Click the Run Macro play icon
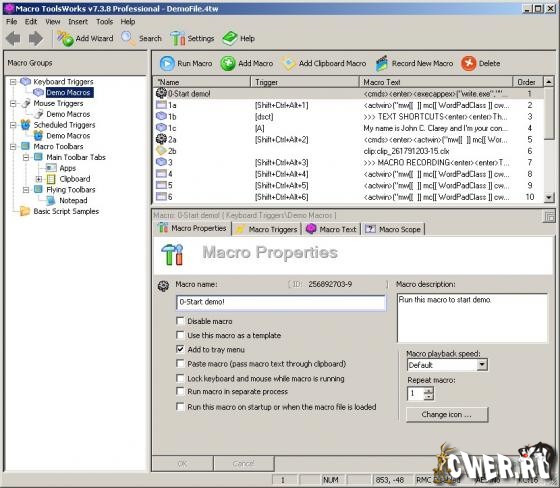 [x=167, y=64]
